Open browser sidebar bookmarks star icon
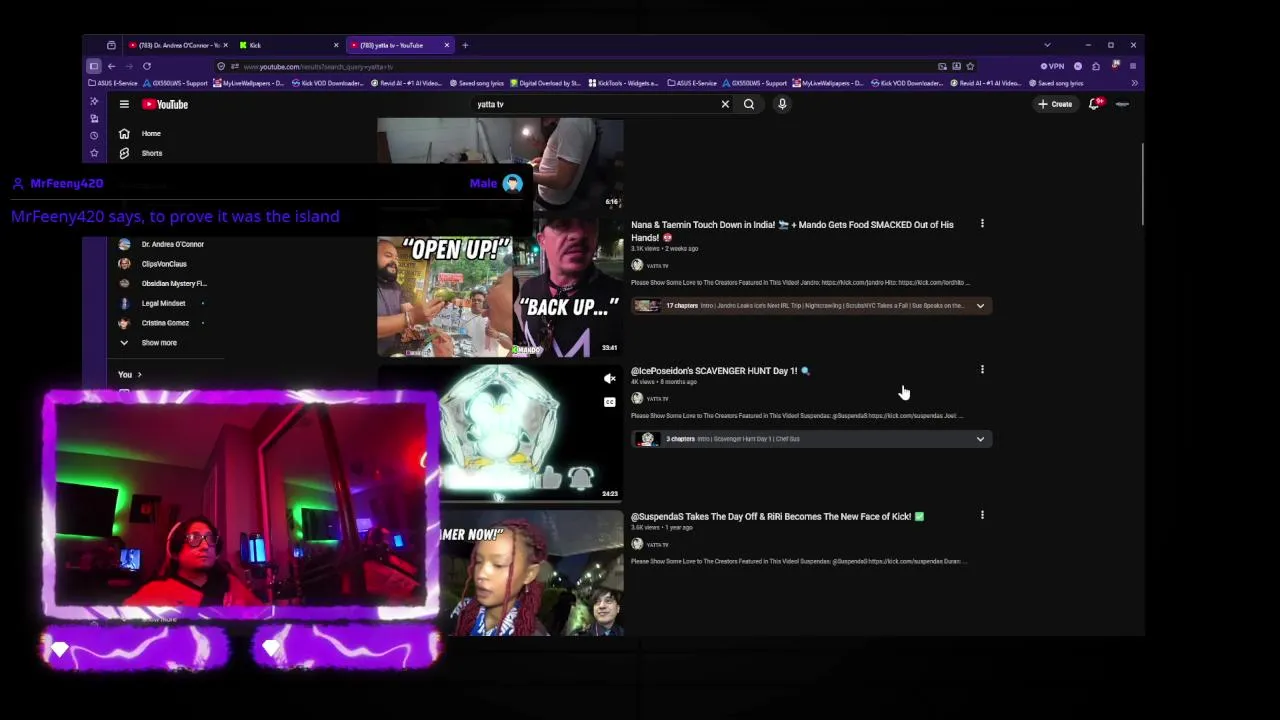Viewport: 1280px width, 720px height. pyautogui.click(x=94, y=153)
